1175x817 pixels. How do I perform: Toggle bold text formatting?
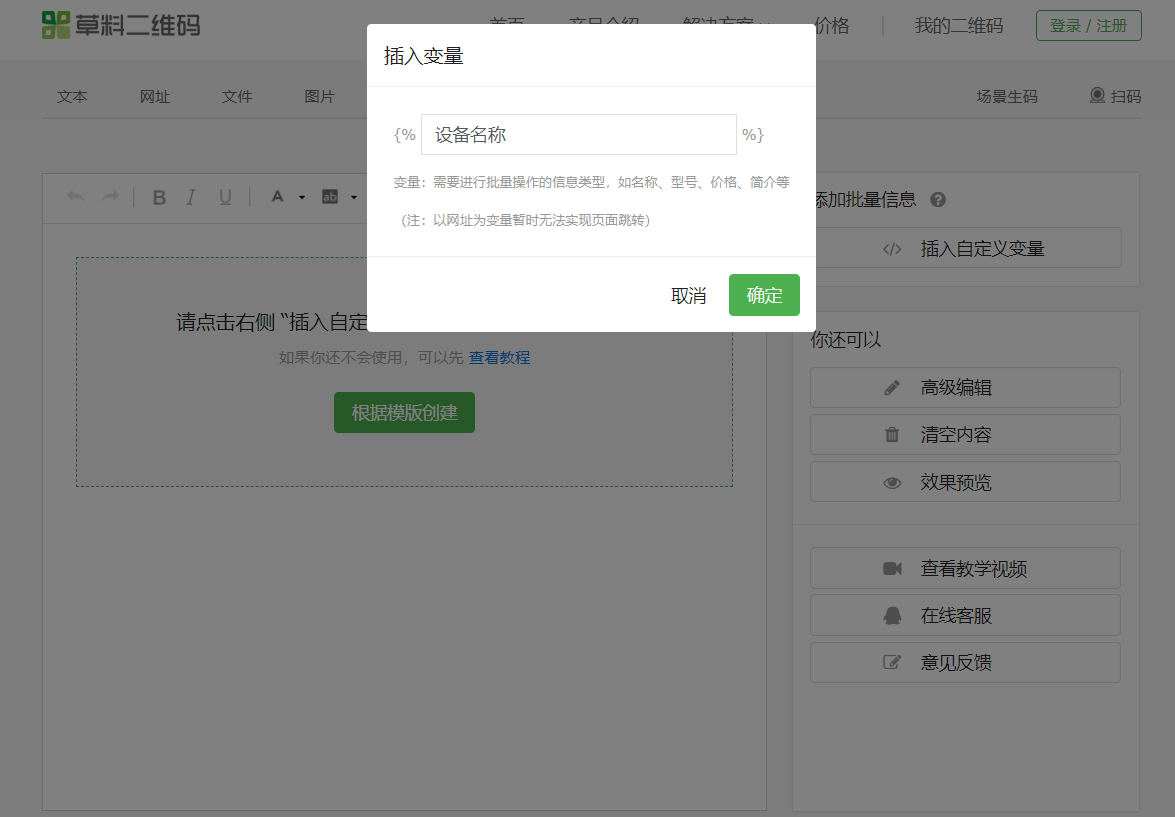(159, 197)
